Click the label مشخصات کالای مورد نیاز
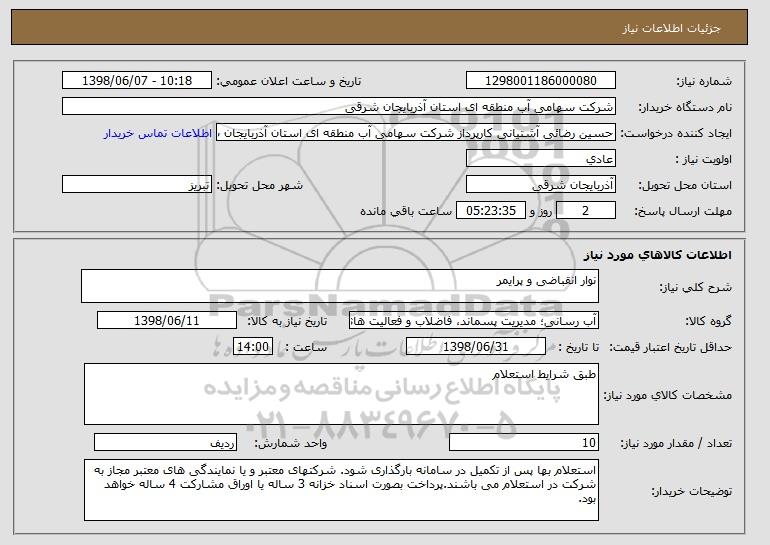Screen dimensions: 770x545 (x=667, y=395)
